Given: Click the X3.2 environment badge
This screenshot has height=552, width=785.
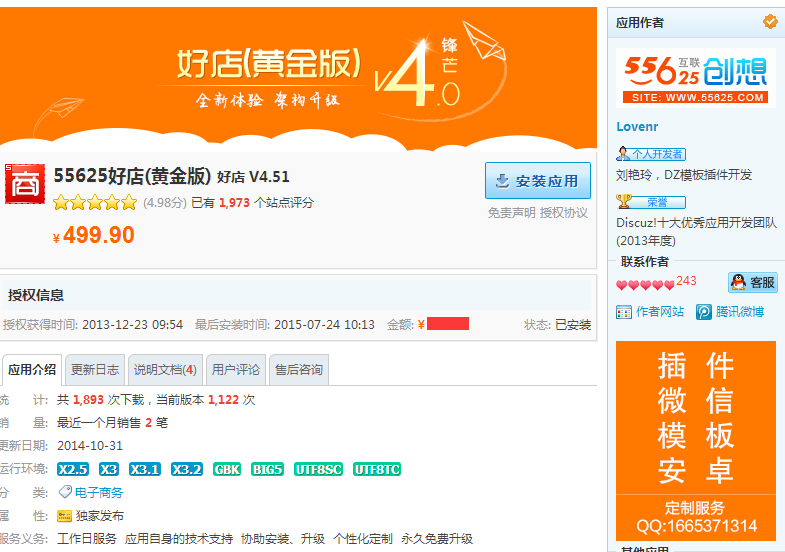Looking at the screenshot, I should click(187, 469).
